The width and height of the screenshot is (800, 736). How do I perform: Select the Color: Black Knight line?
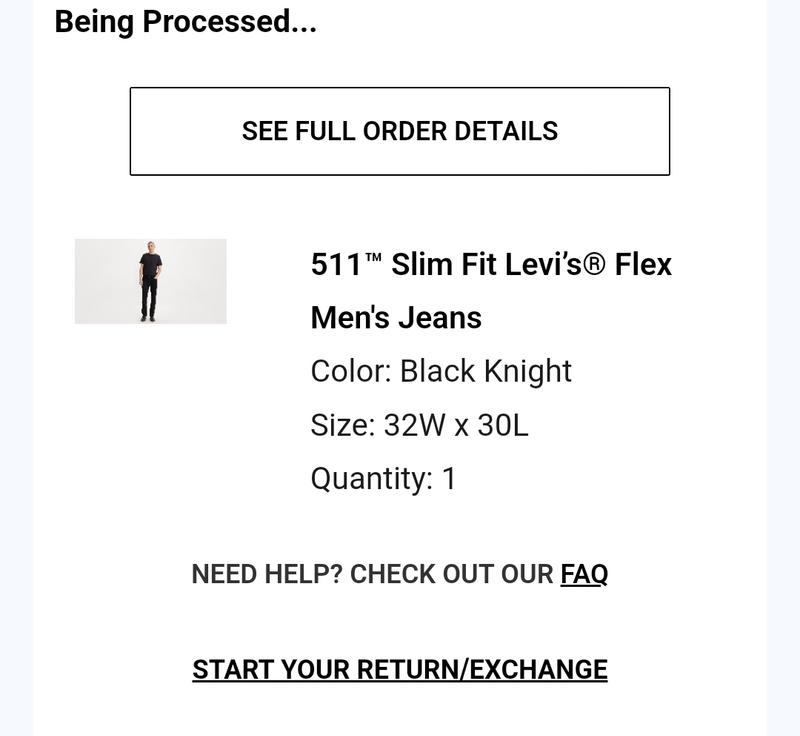click(x=441, y=371)
